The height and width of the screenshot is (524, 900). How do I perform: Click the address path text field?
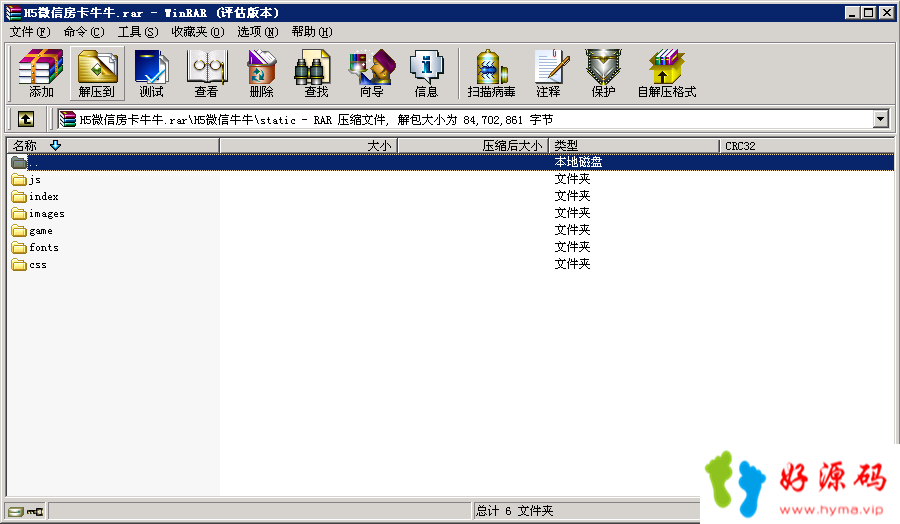(x=465, y=119)
